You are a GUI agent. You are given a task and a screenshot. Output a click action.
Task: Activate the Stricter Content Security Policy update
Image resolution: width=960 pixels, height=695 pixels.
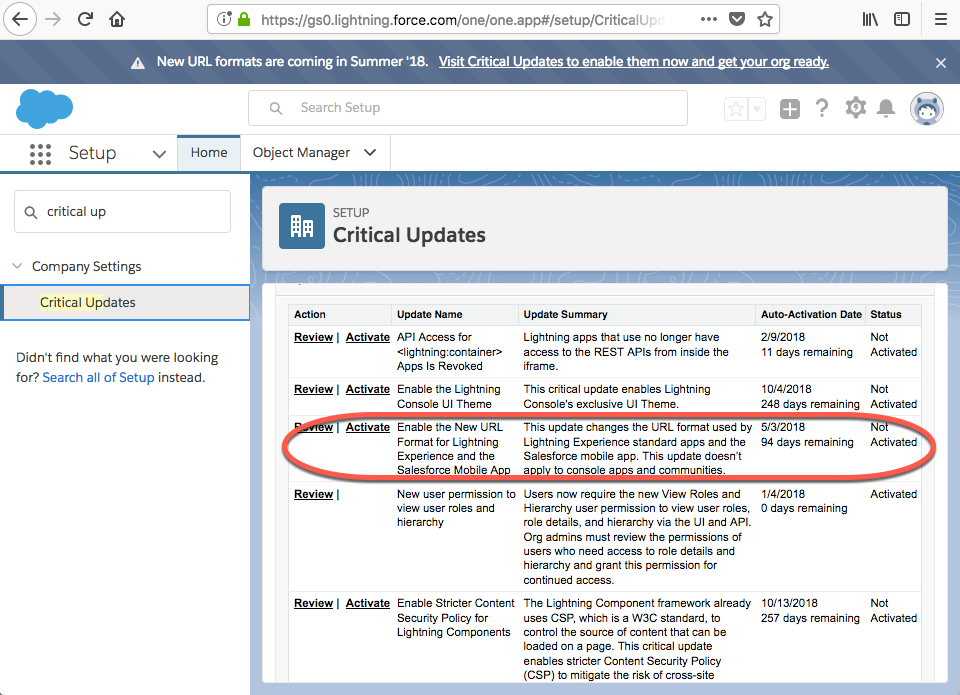(x=367, y=604)
